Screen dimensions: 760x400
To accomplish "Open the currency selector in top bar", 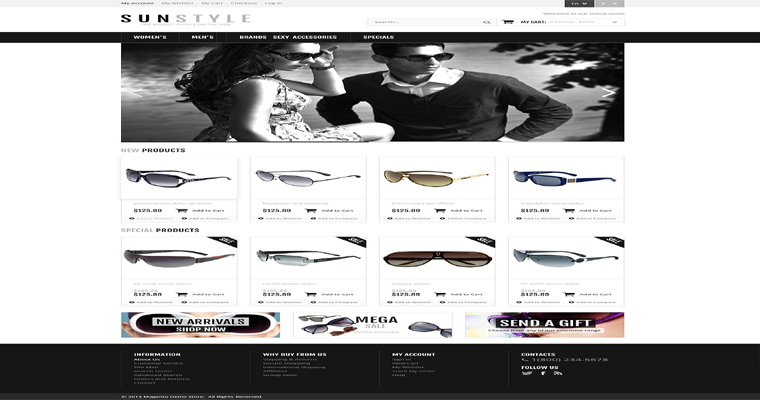I will coord(611,4).
